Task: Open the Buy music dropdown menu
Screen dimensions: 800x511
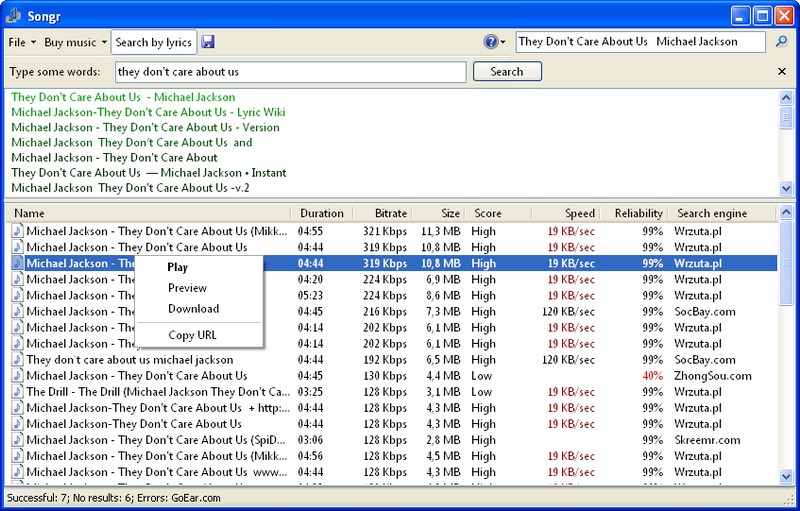Action: coord(75,42)
